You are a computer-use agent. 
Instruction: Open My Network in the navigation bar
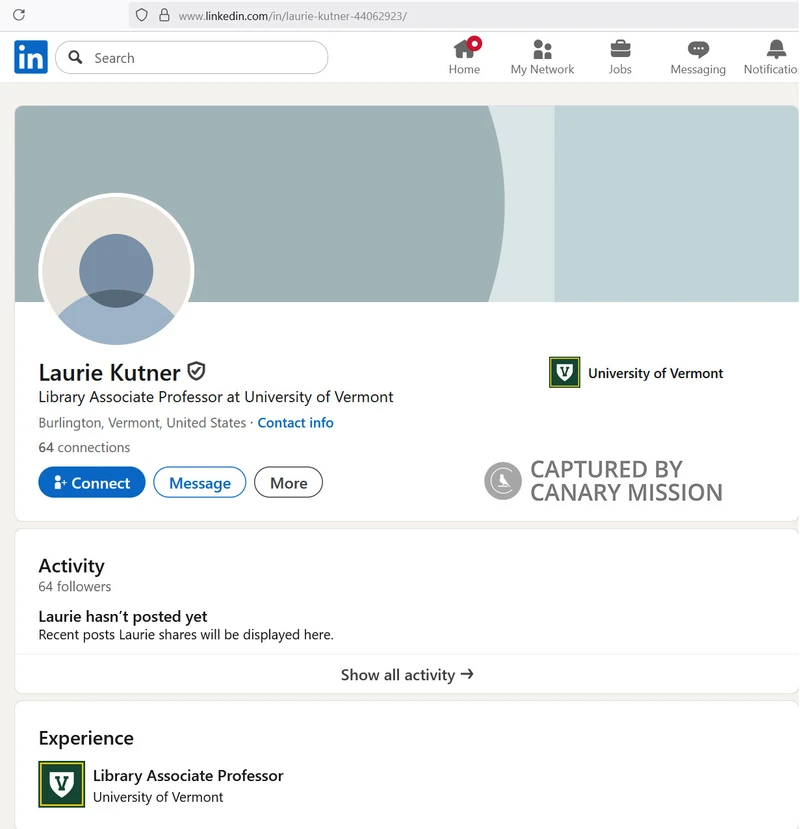coord(542,57)
